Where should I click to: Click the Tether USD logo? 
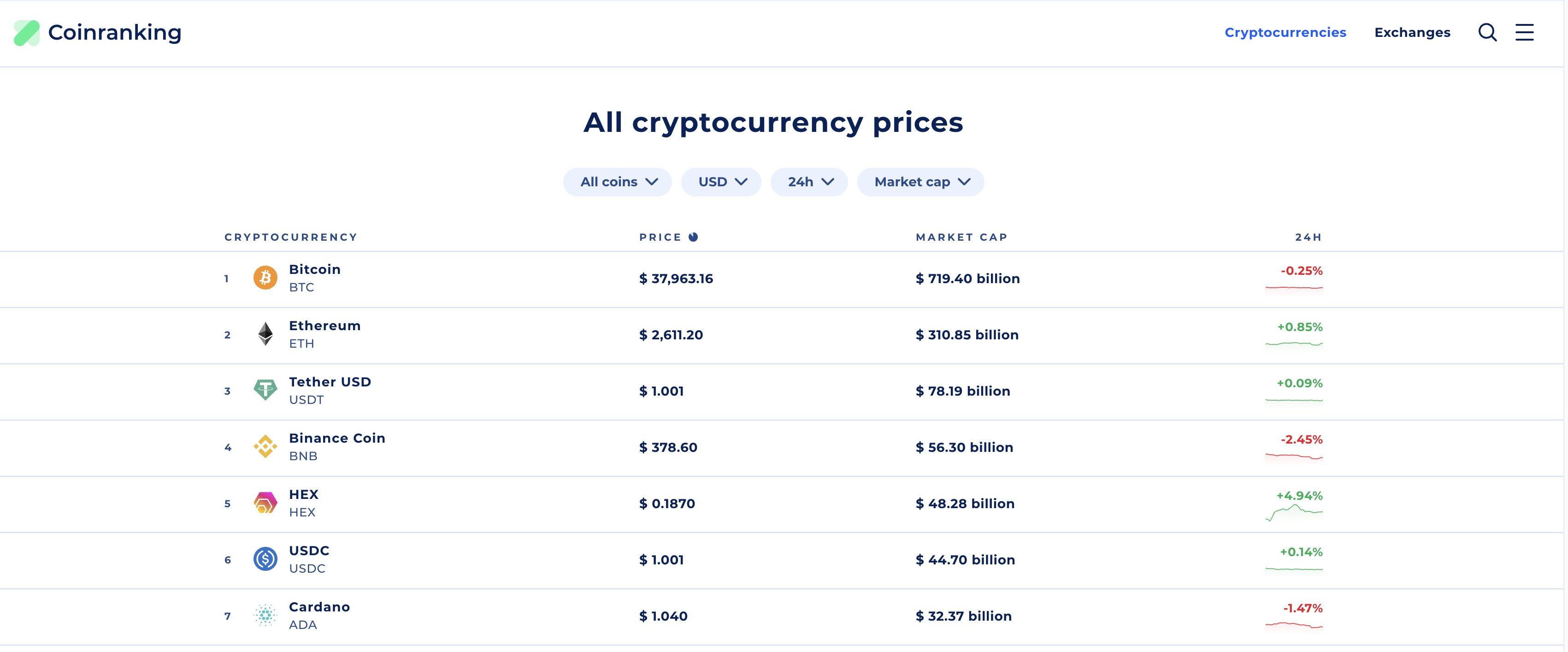pos(266,390)
